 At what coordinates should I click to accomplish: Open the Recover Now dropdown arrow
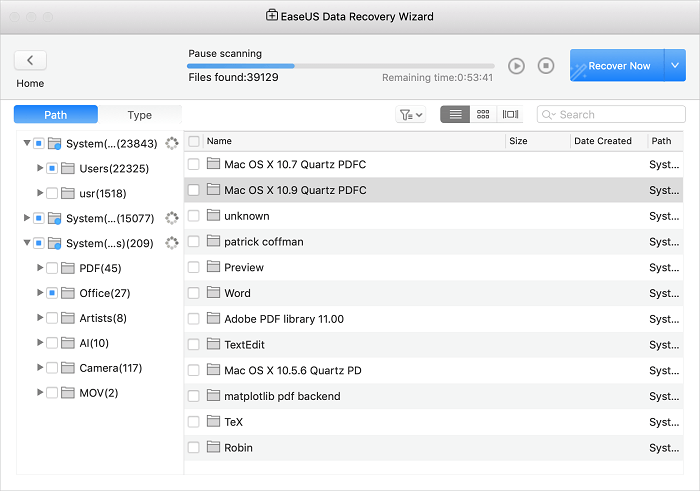click(675, 66)
